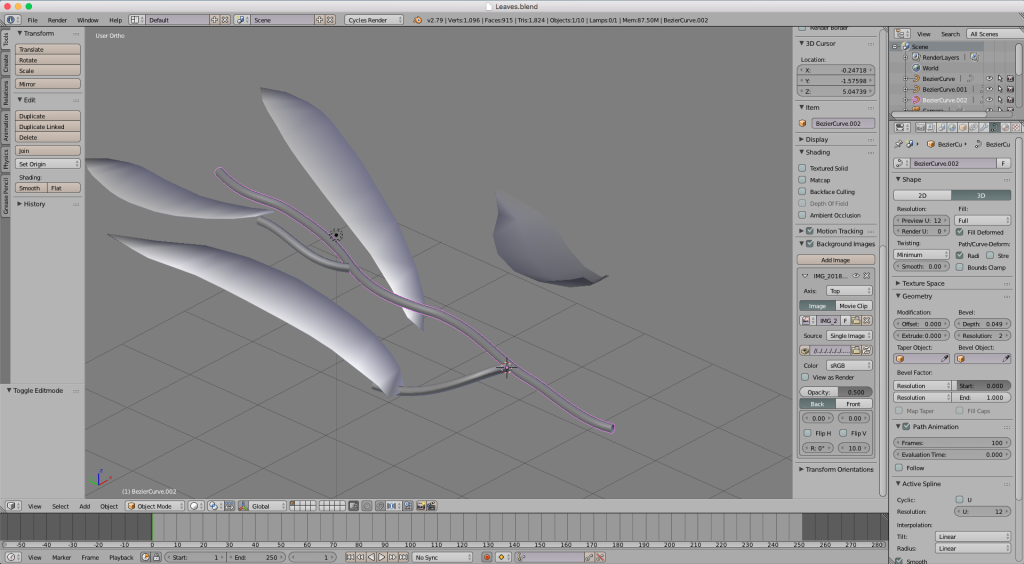
Task: Click the timeline editor type clock icon
Action: [11, 557]
